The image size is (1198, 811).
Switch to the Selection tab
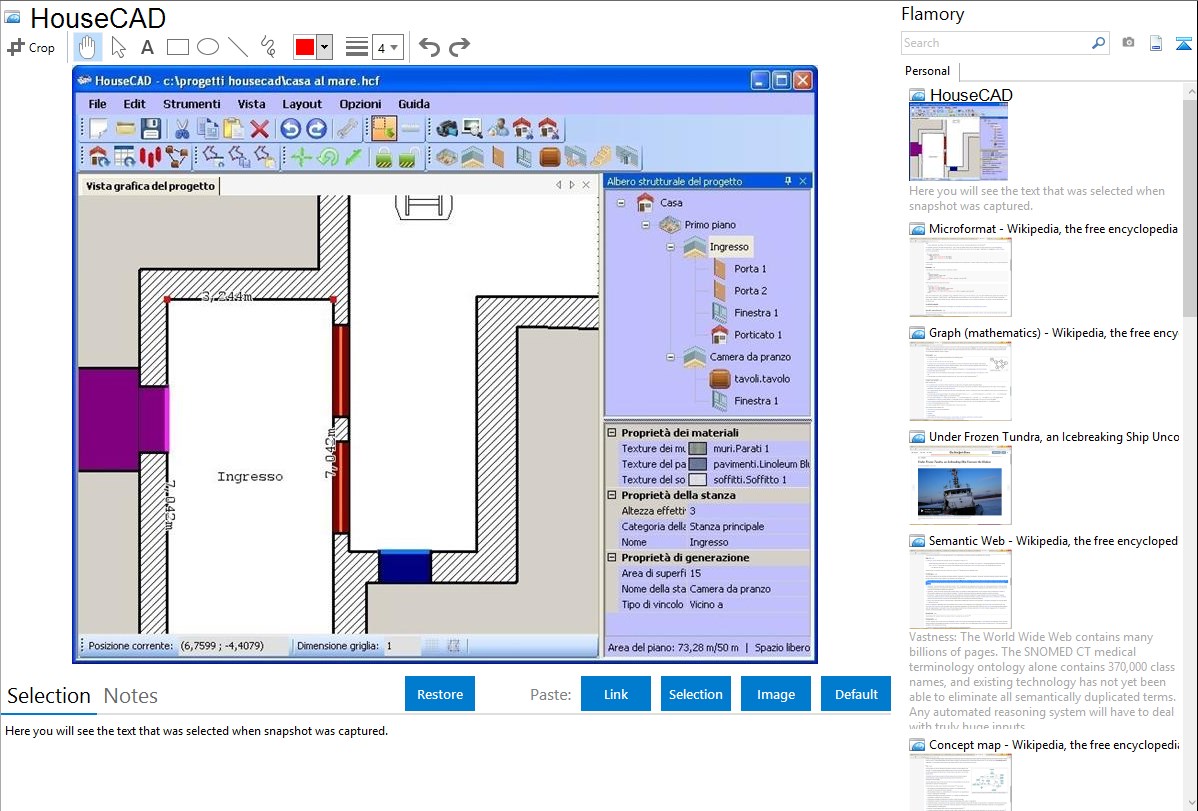pos(49,696)
